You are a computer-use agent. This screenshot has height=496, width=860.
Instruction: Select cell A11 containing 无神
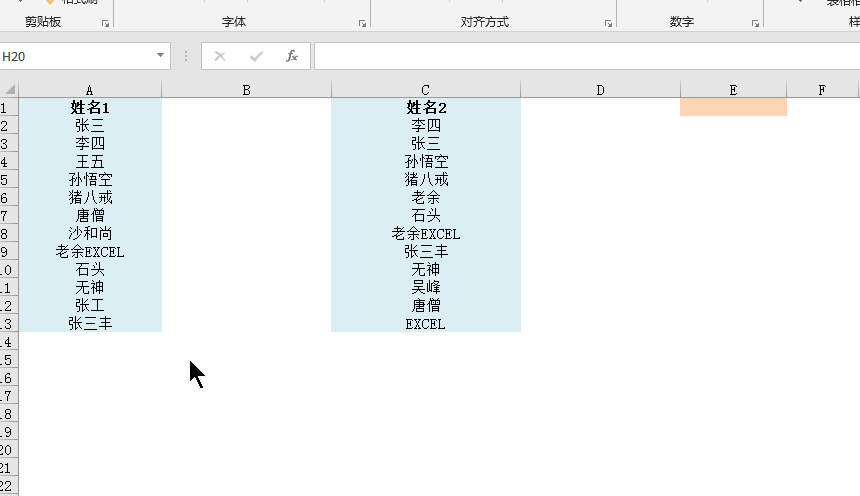(90, 288)
